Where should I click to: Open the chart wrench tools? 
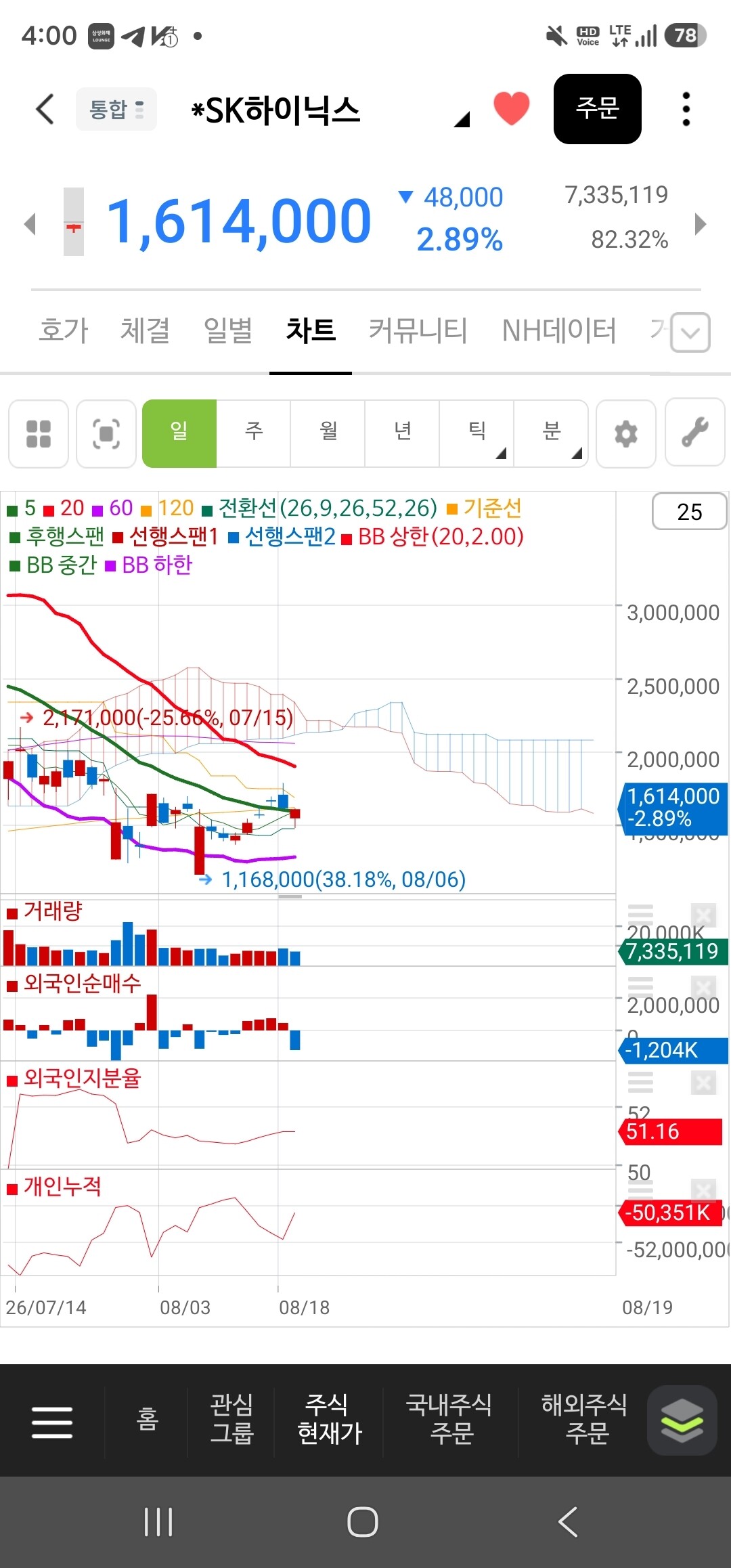click(x=695, y=433)
